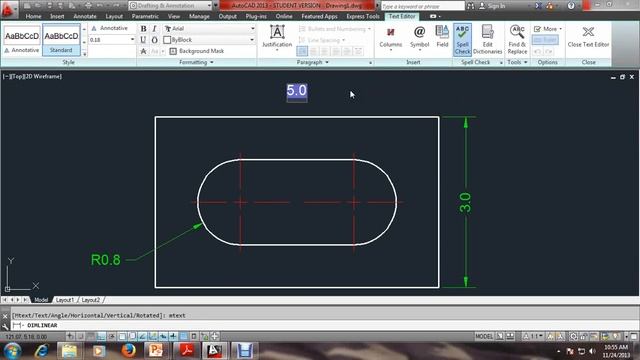Open the Background Mask dialog
This screenshot has height=360, width=640.
197,51
